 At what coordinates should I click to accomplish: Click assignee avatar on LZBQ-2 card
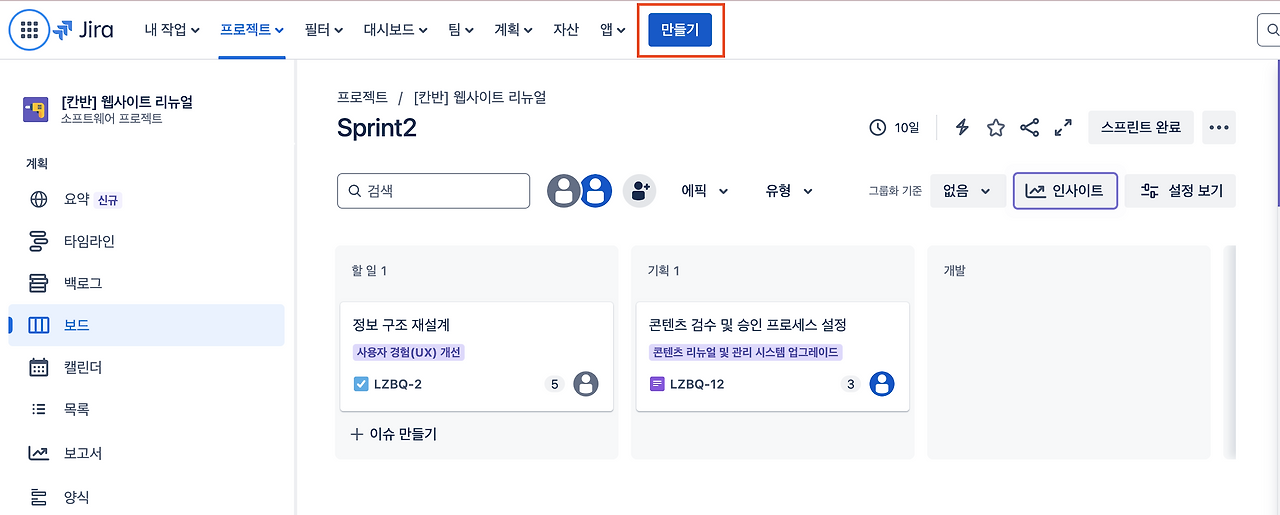tap(586, 384)
